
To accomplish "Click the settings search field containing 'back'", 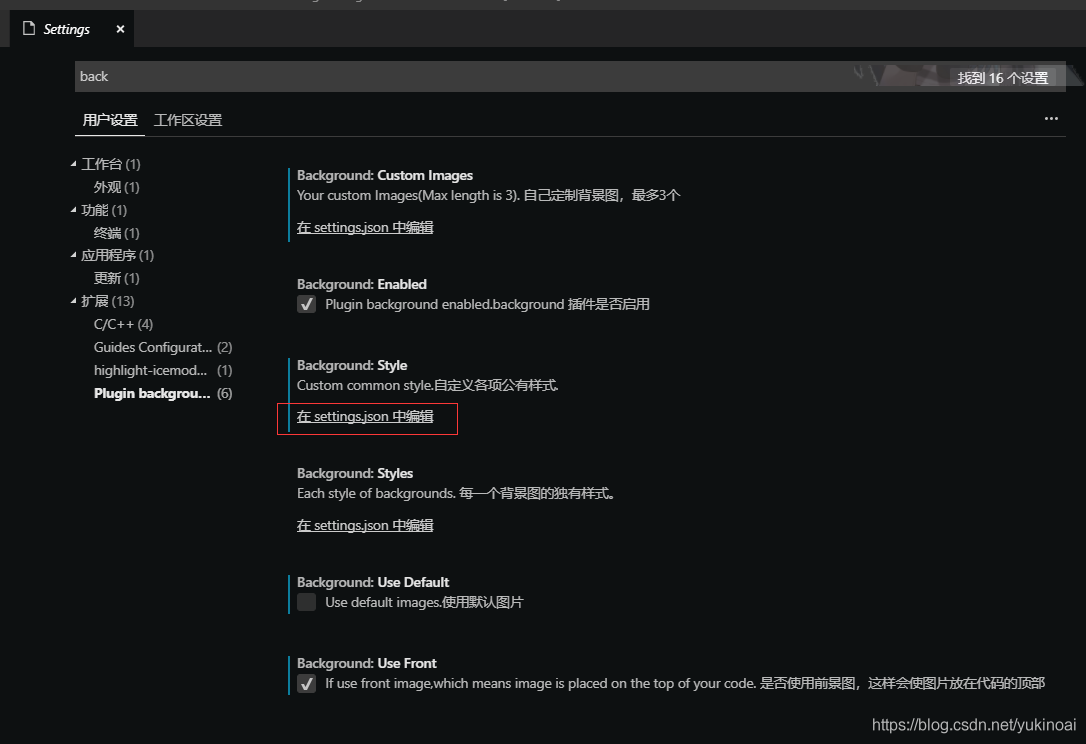I will pyautogui.click(x=570, y=76).
